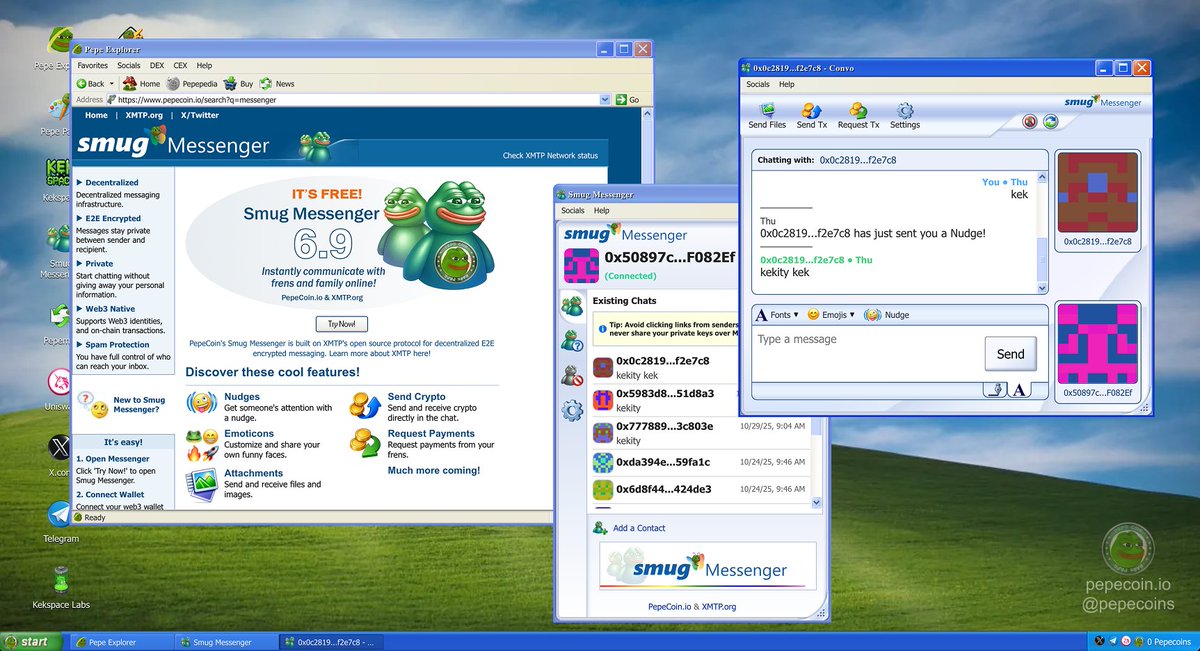
Task: Click the 0x0c2819...f2e7c8 avatar in Convo window
Action: tap(1097, 192)
